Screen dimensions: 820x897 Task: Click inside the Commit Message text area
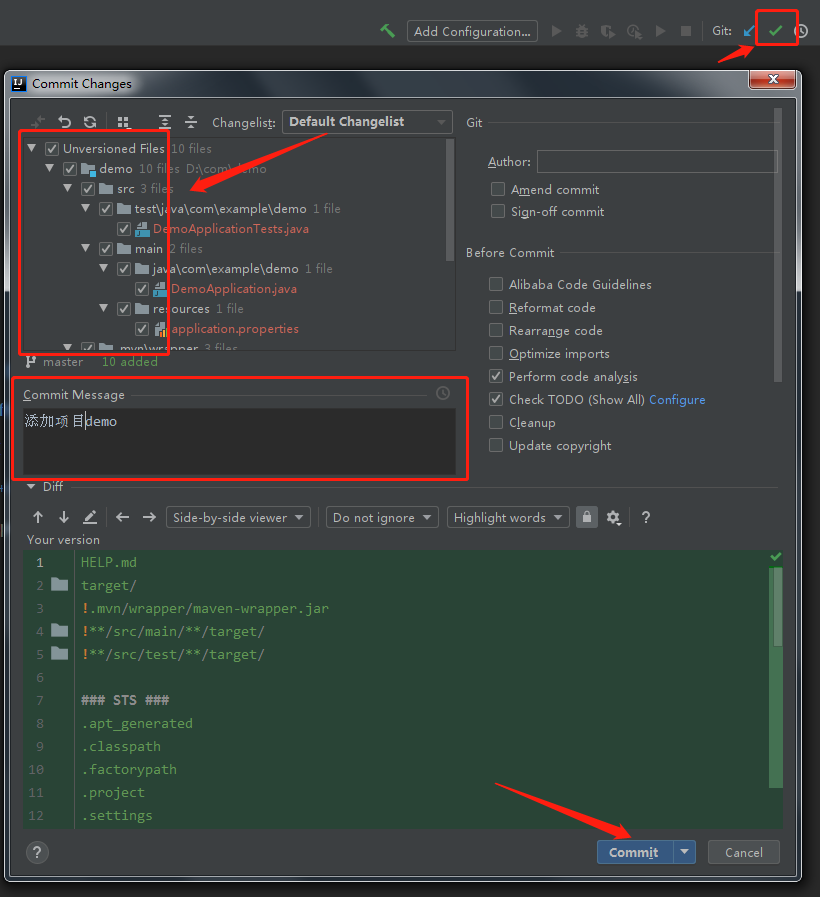click(239, 440)
